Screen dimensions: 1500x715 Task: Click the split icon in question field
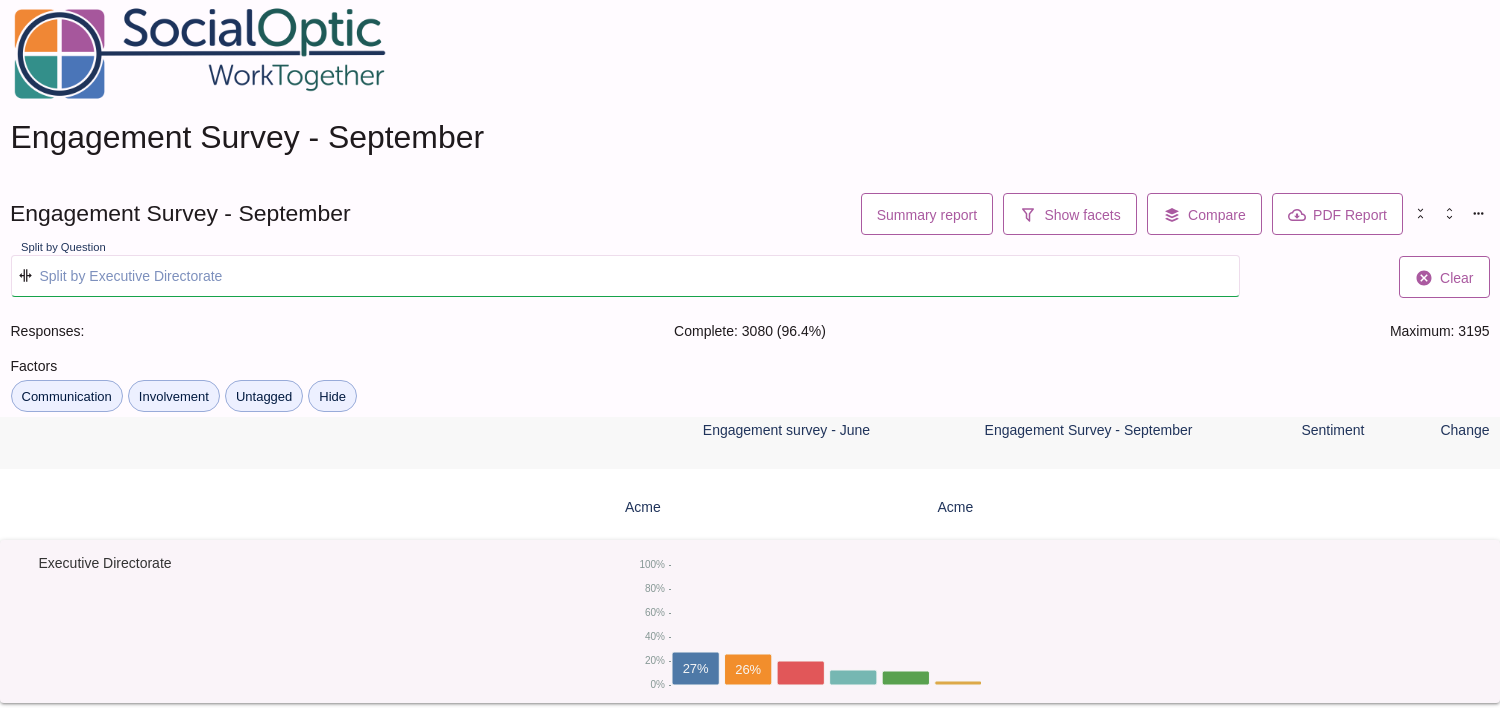click(26, 276)
